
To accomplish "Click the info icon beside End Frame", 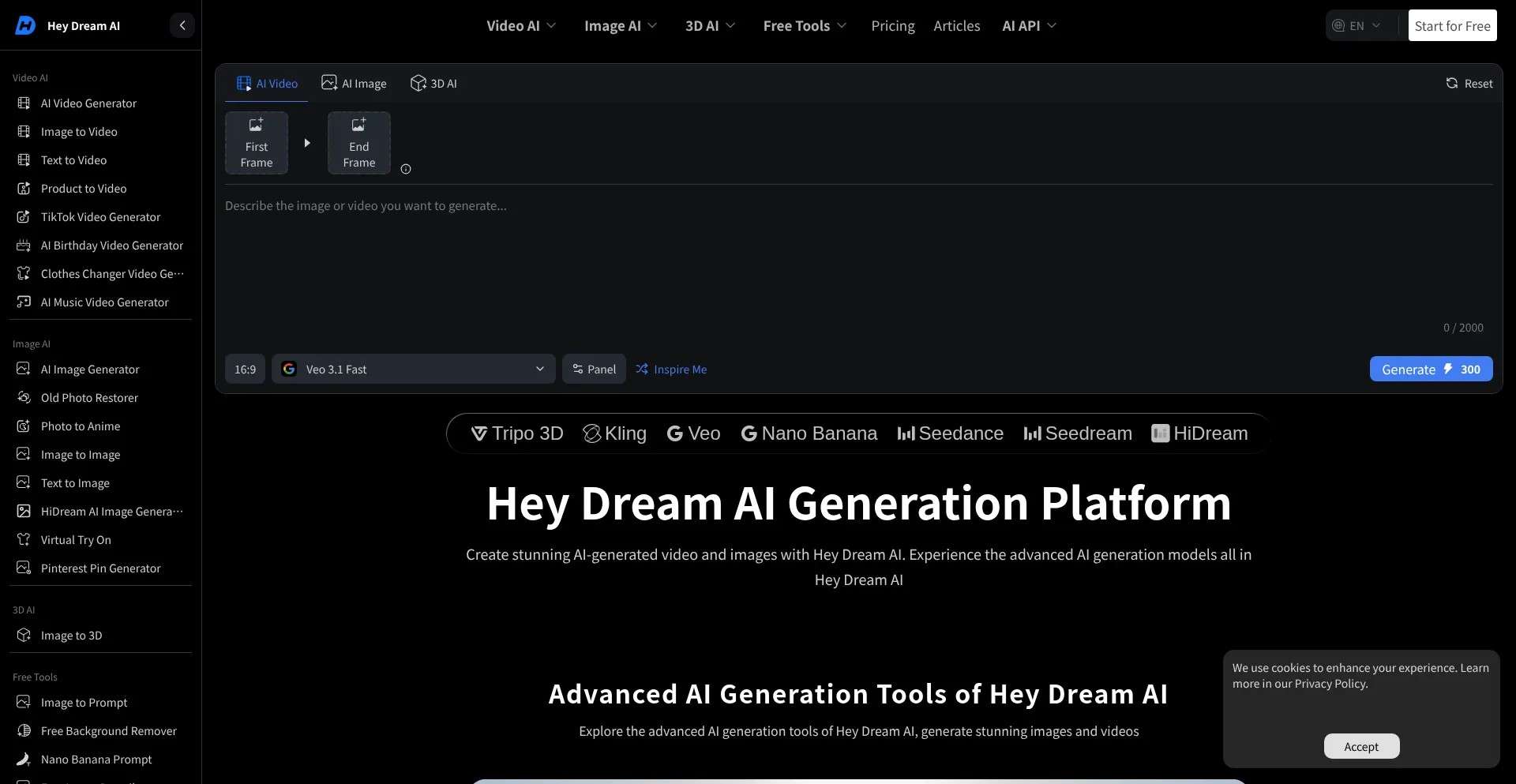I will 406,169.
